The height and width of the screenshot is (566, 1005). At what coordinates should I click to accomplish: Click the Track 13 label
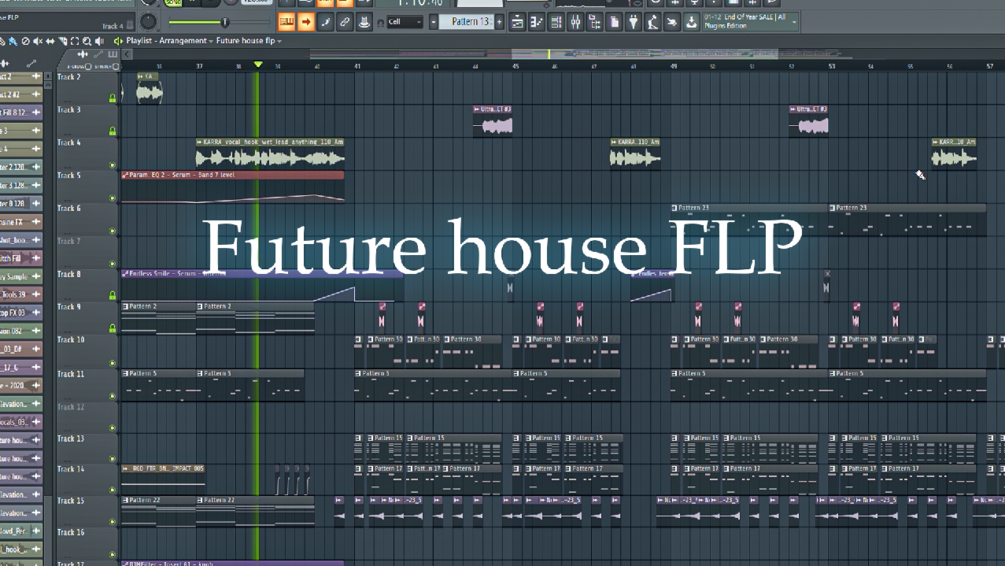point(71,439)
